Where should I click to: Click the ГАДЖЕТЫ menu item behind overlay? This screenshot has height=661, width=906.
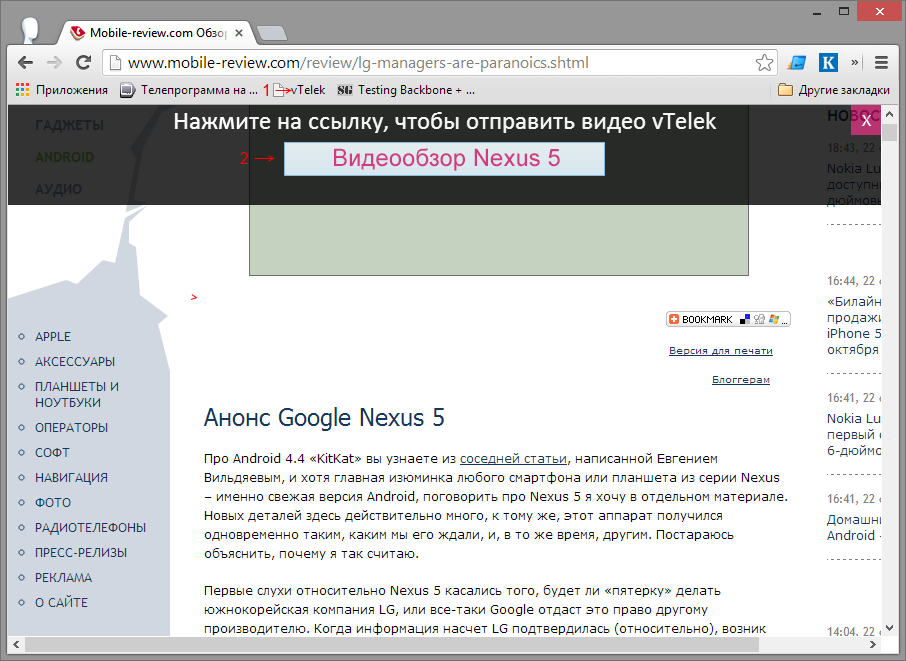point(69,125)
